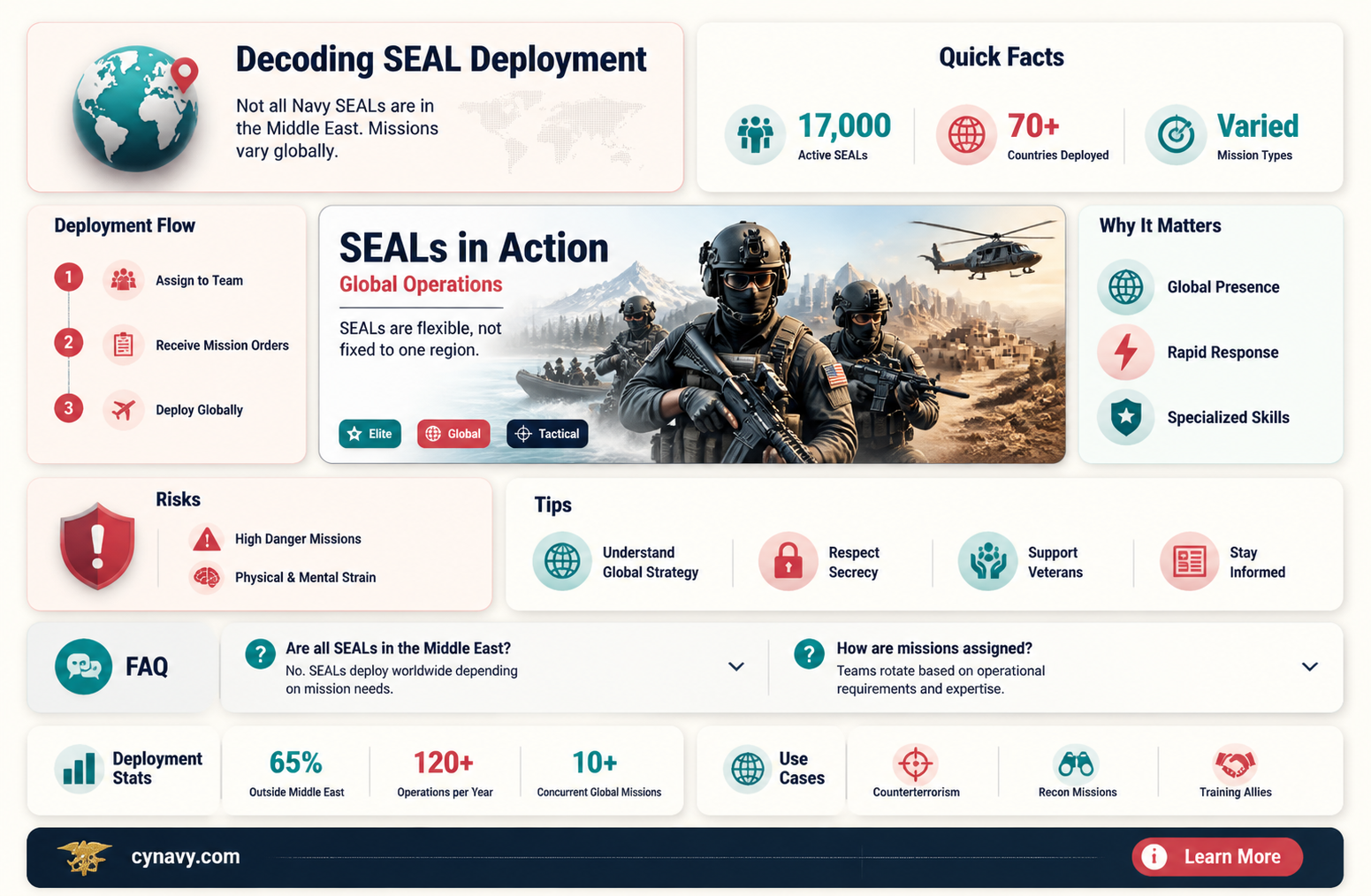Click the '17,000' Active SEALs figure
The height and width of the screenshot is (896, 1371).
tap(844, 126)
